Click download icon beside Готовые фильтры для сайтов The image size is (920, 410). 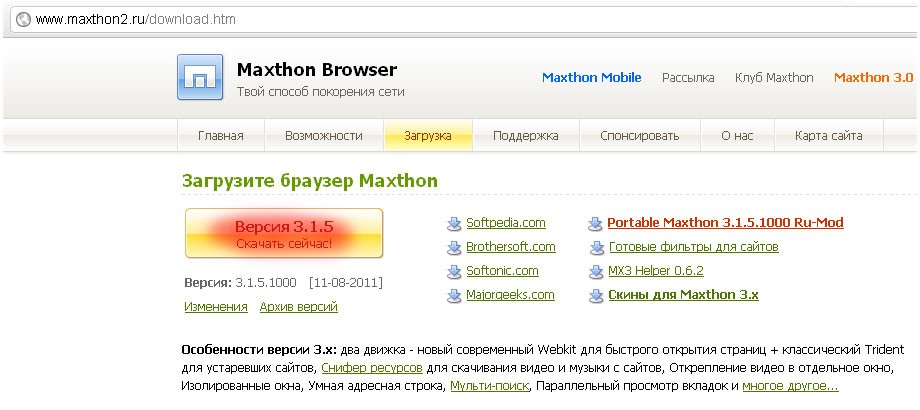coord(596,248)
